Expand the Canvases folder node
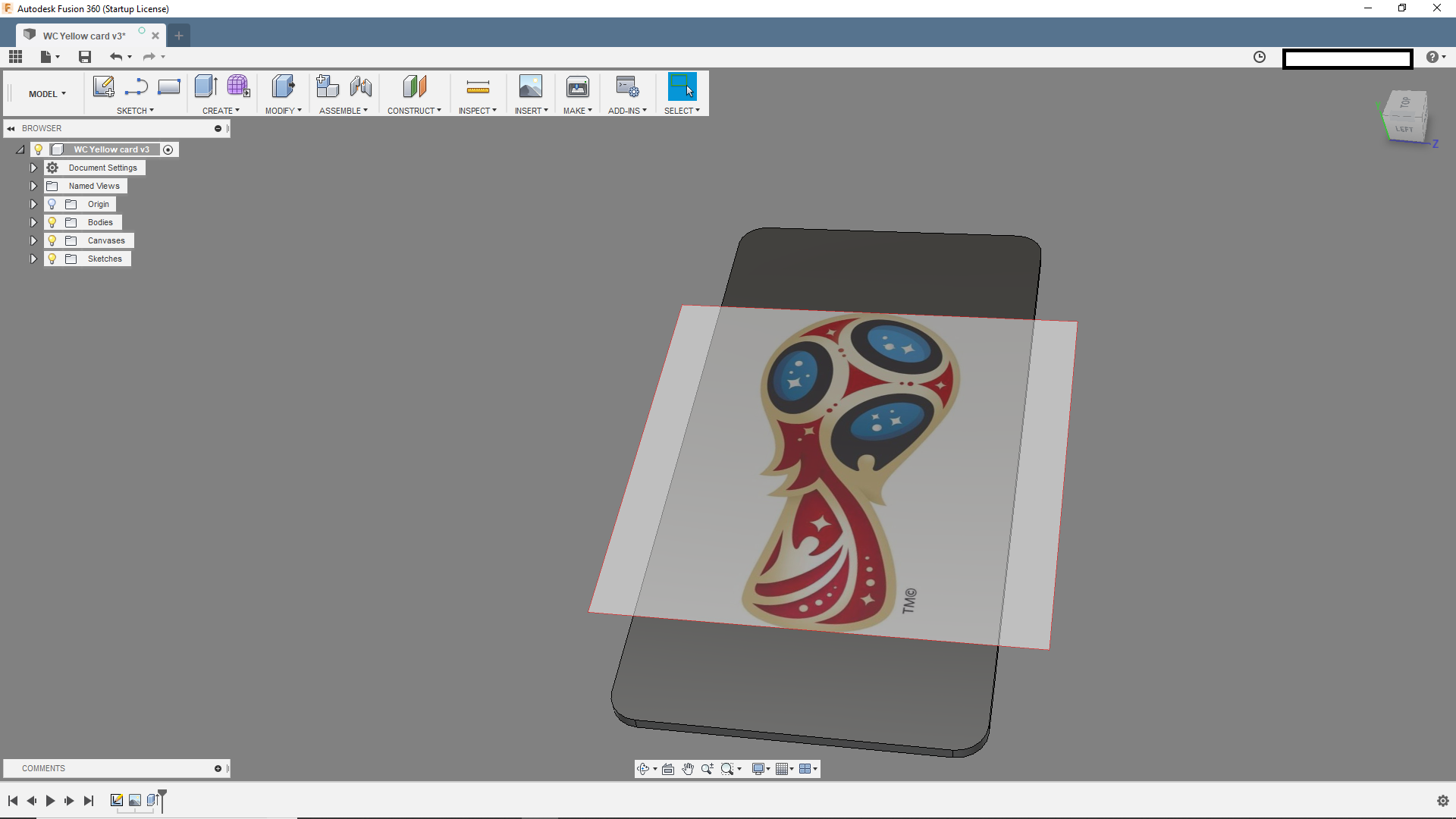This screenshot has width=1456, height=819. tap(33, 240)
